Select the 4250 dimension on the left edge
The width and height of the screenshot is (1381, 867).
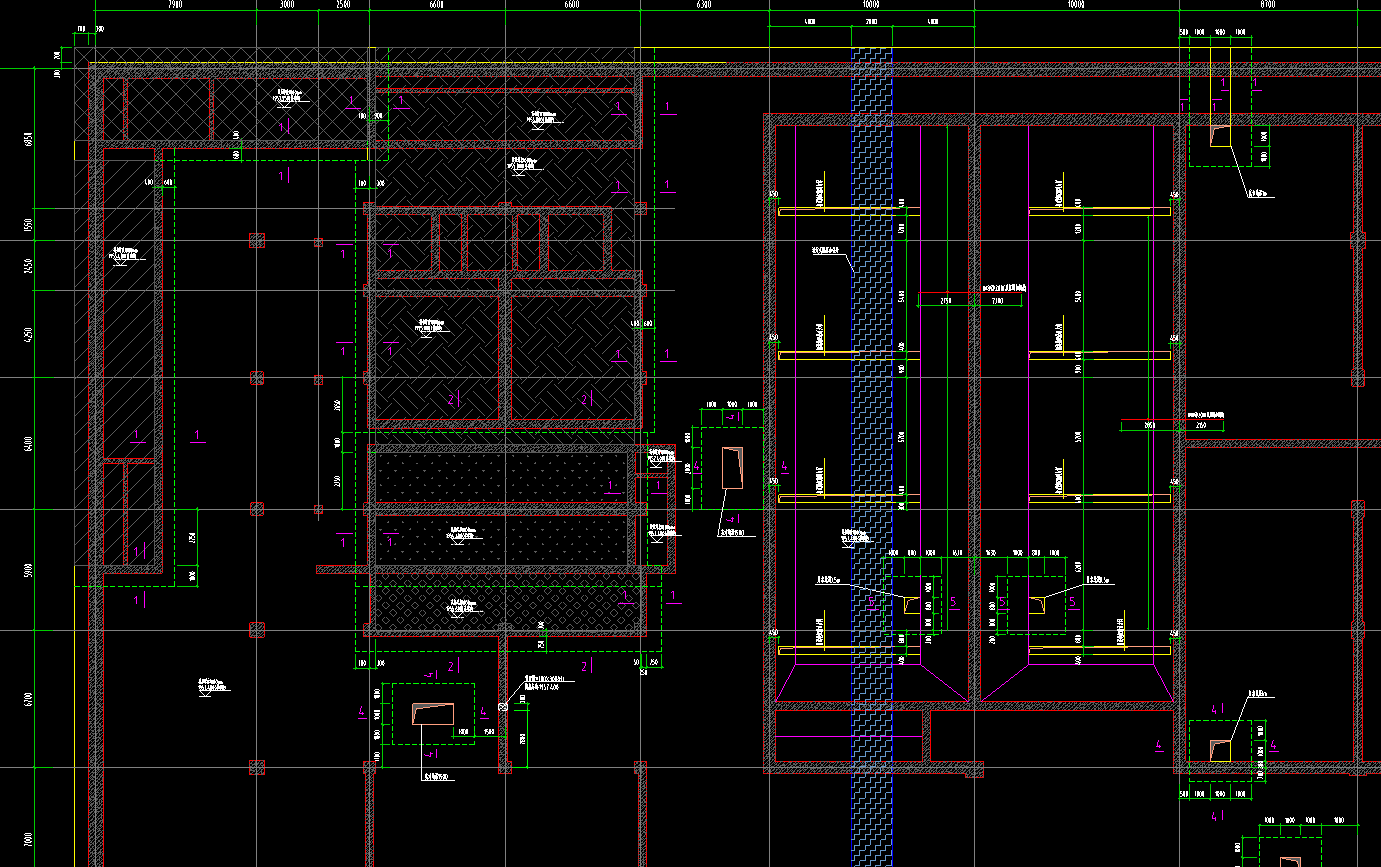click(28, 334)
